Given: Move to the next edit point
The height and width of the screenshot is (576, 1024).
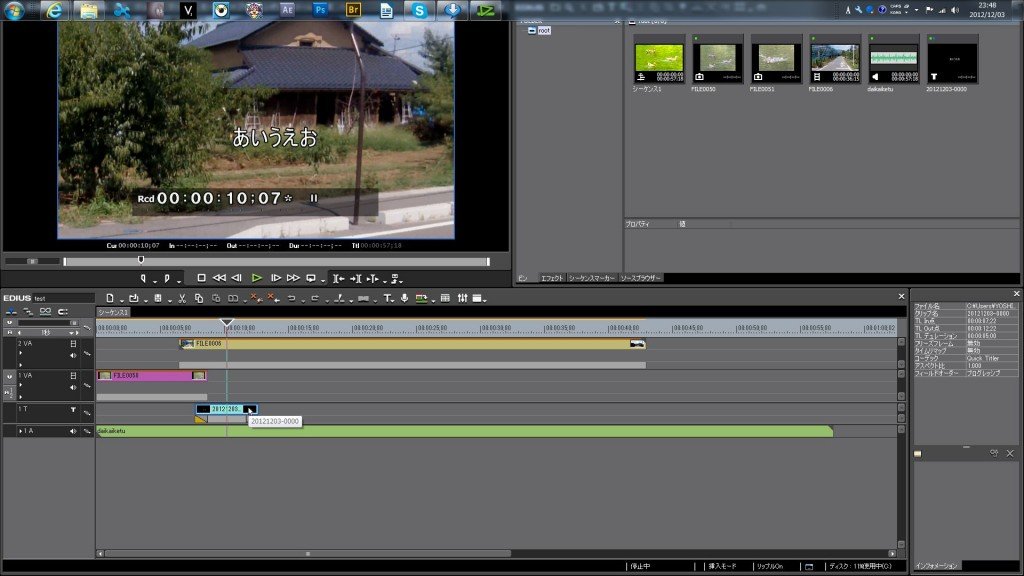Looking at the screenshot, I should [356, 278].
